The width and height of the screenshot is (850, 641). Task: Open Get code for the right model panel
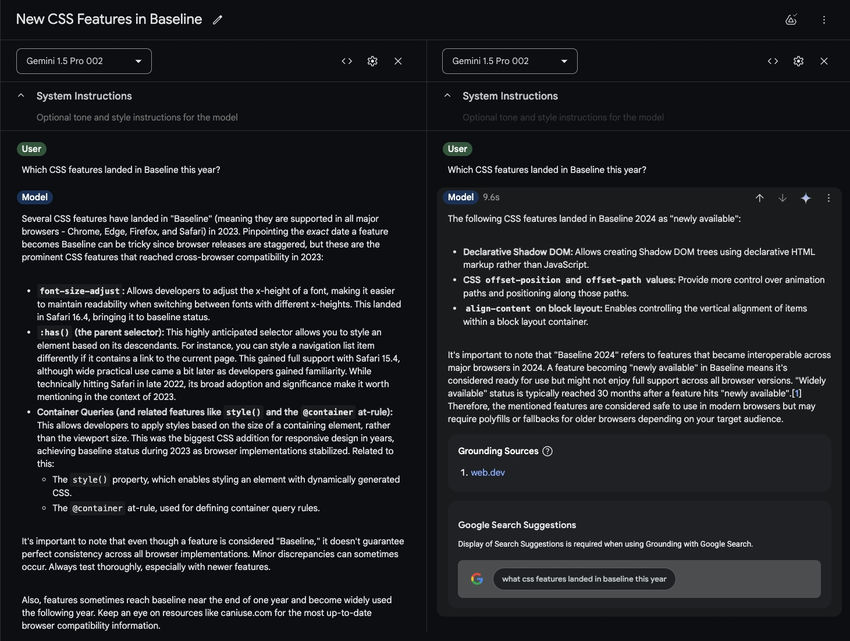coord(773,61)
